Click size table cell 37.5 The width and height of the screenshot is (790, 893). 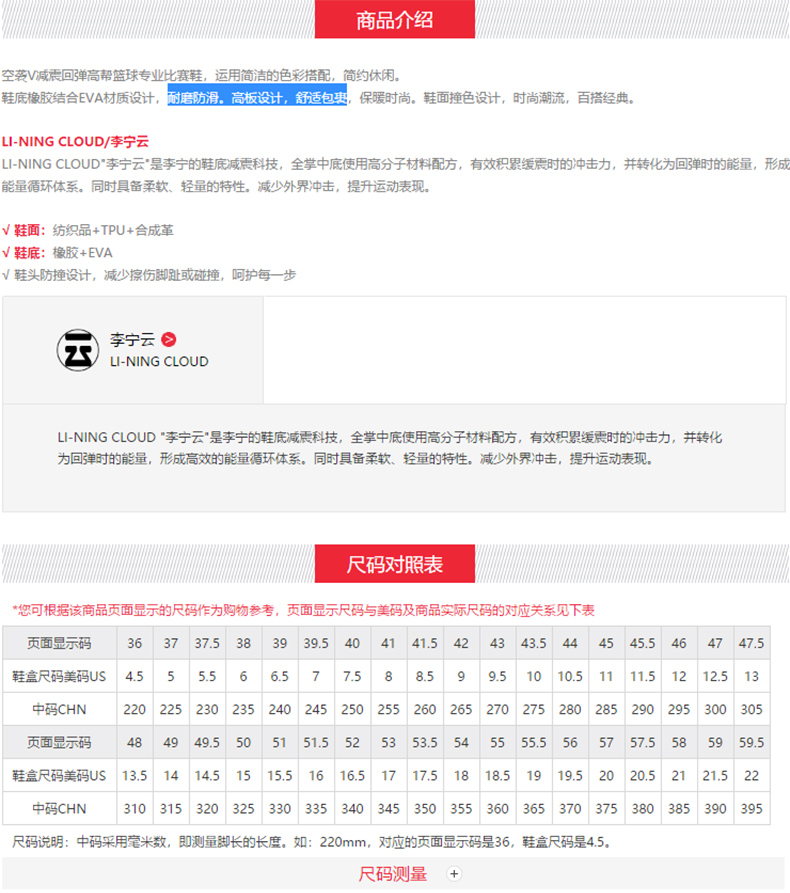[x=207, y=643]
